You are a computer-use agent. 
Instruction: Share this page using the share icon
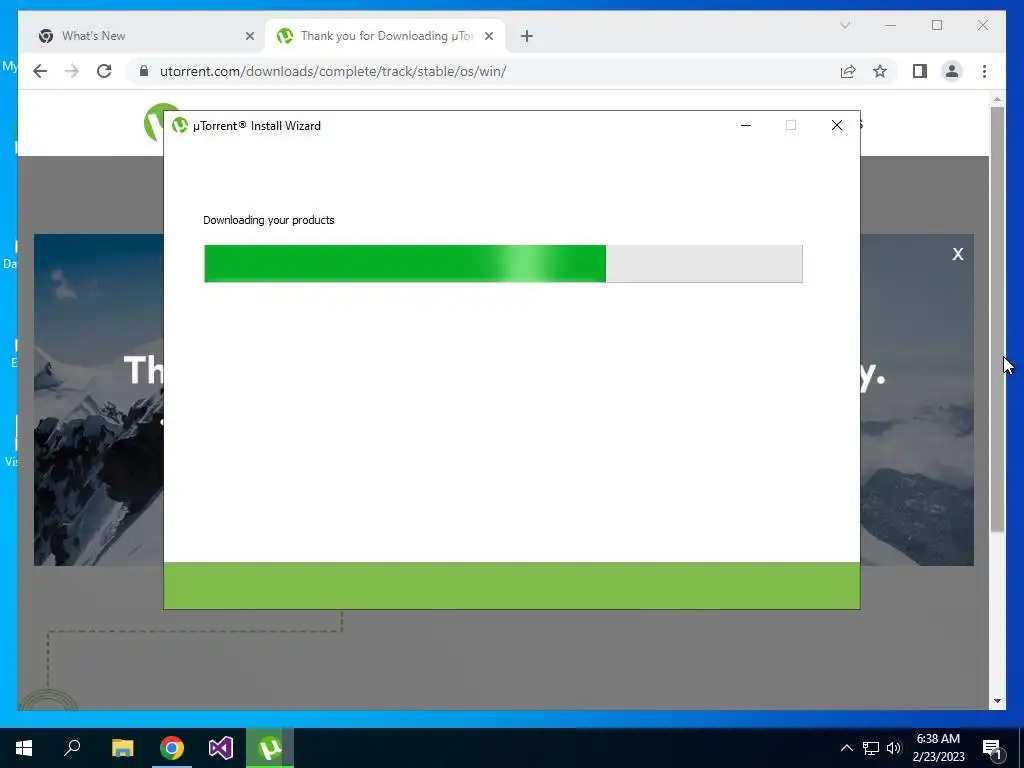click(848, 71)
